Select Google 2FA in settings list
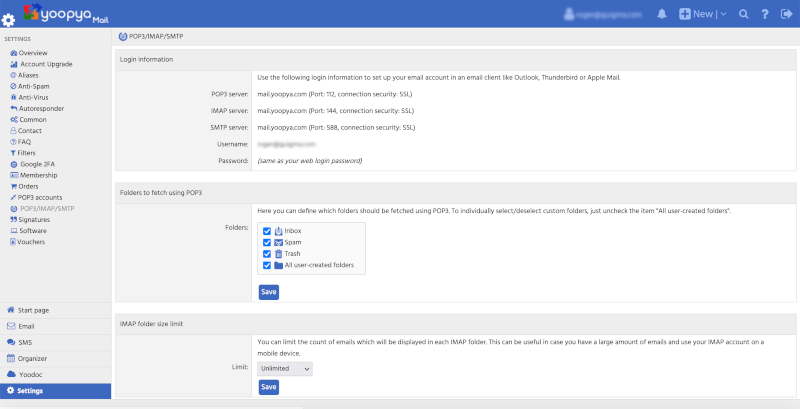 (x=40, y=163)
